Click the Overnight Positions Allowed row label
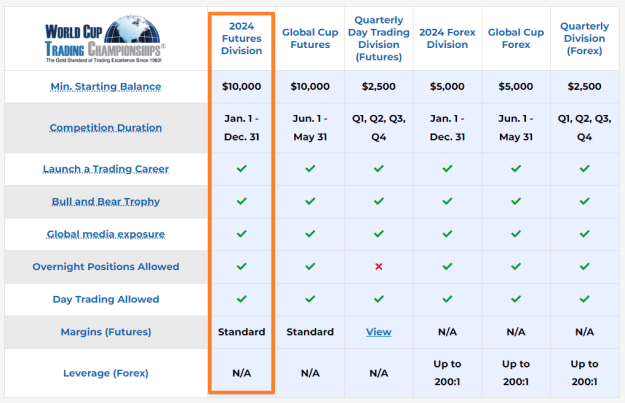Screen dimensions: 625x403 (106, 267)
